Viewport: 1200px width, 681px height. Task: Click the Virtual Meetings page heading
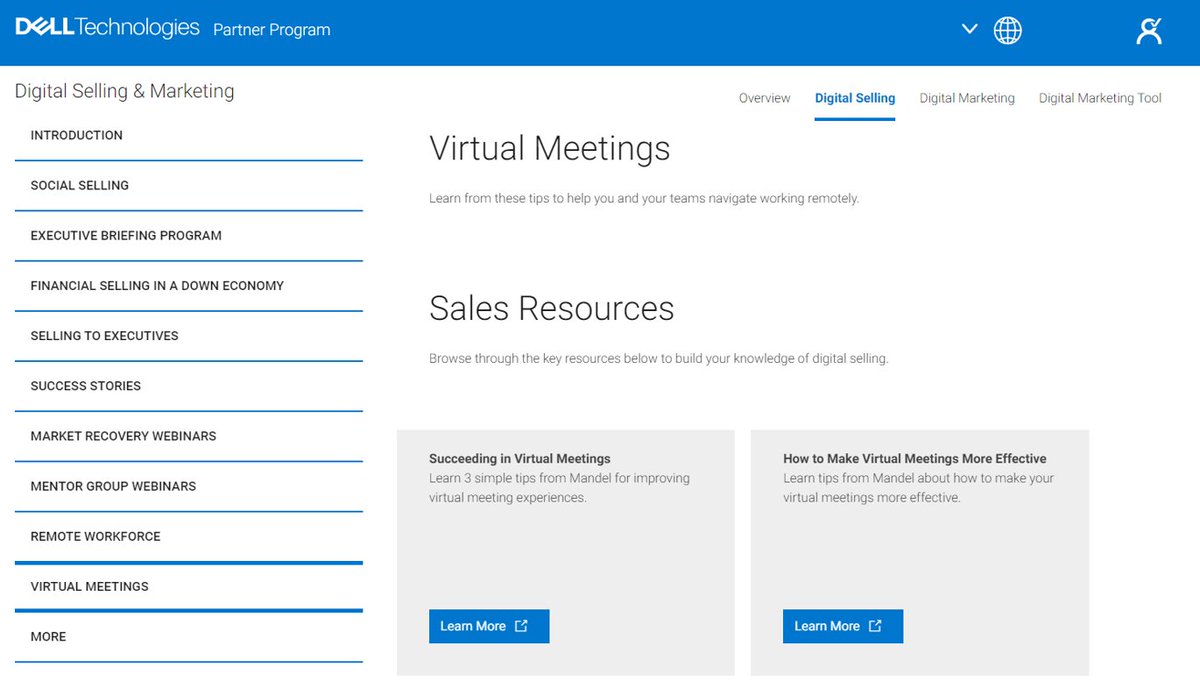pos(550,148)
